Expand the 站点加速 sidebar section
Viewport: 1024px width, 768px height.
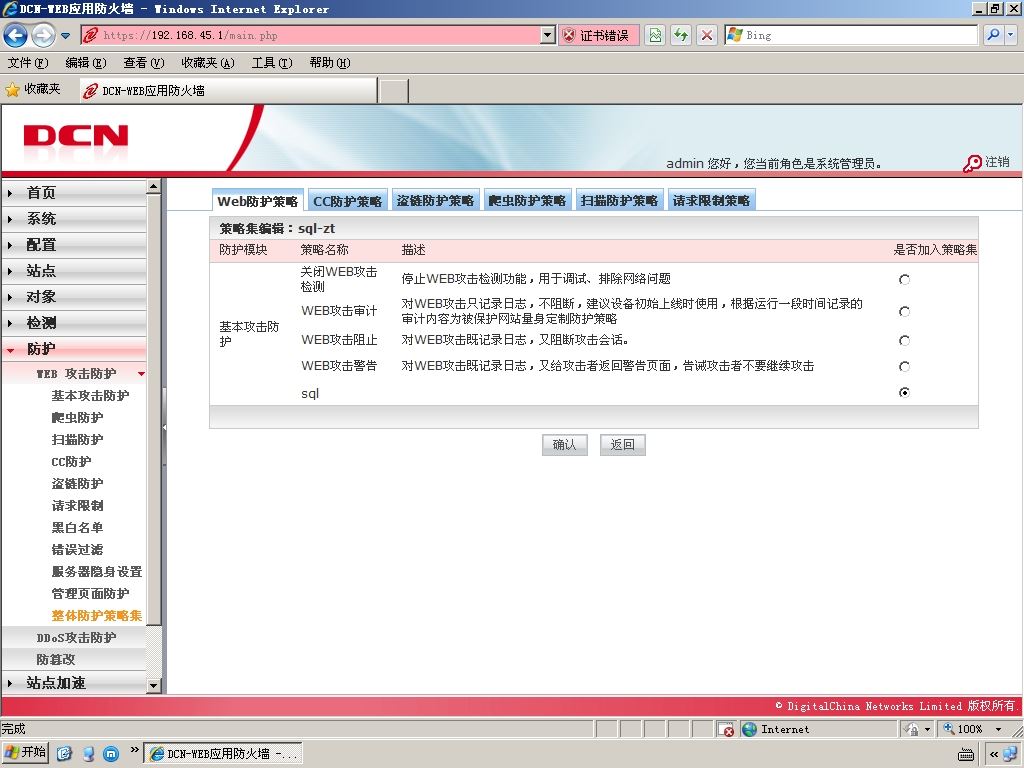coord(74,683)
